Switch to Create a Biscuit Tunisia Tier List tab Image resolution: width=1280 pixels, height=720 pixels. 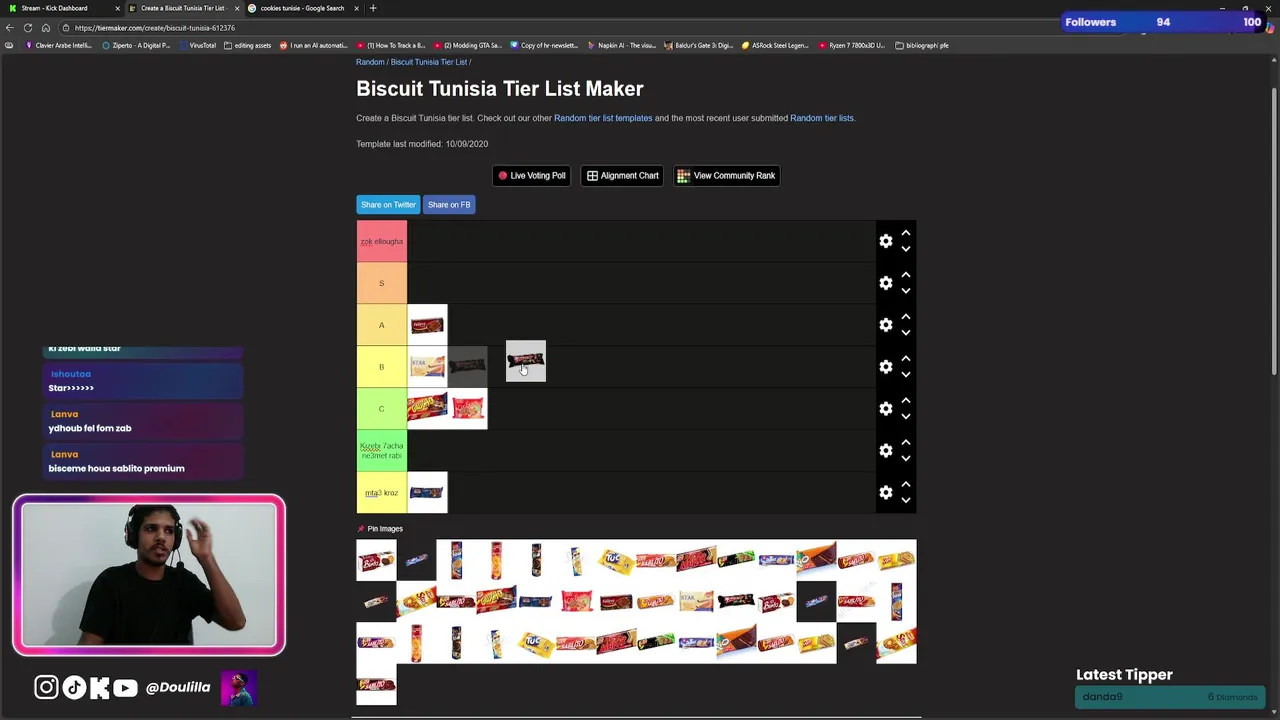tap(182, 8)
